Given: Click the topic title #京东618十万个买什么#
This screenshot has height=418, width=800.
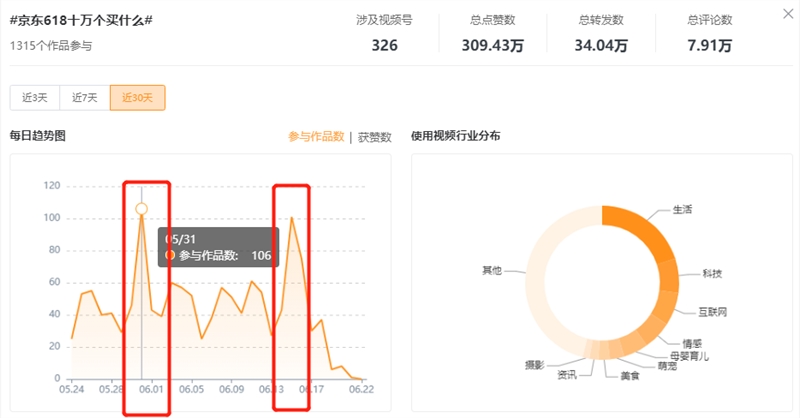Looking at the screenshot, I should pos(81,20).
